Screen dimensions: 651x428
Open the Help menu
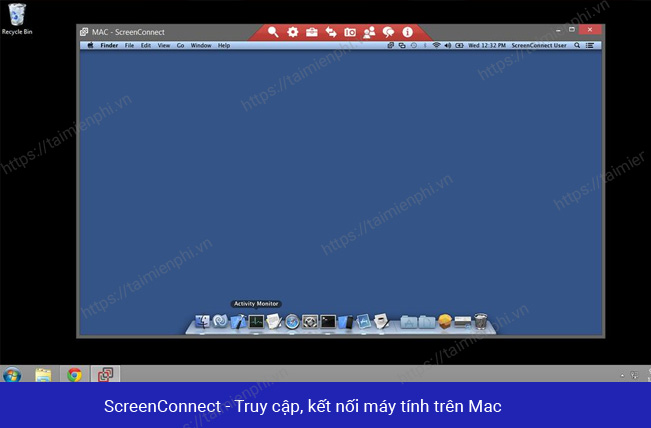(x=224, y=45)
